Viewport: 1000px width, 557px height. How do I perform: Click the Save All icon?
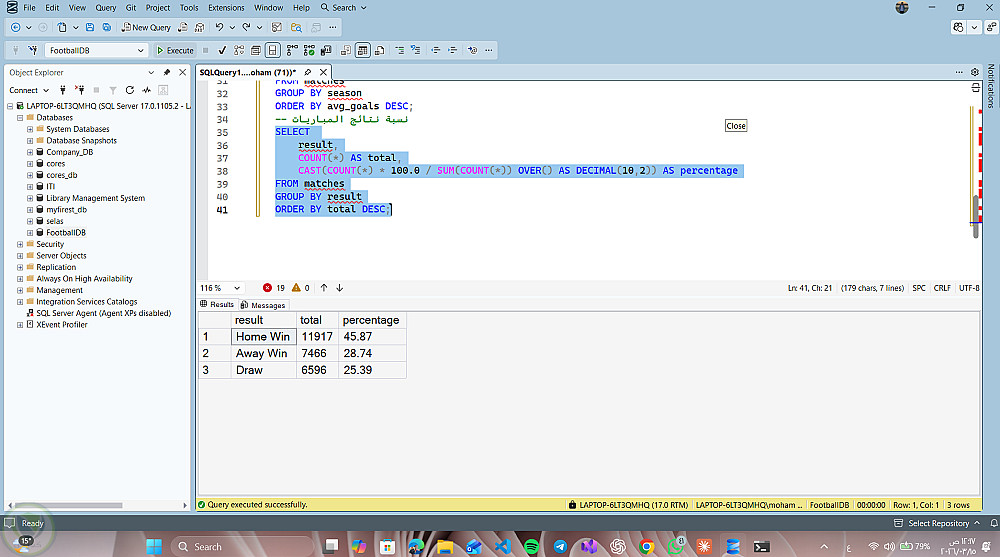click(107, 27)
